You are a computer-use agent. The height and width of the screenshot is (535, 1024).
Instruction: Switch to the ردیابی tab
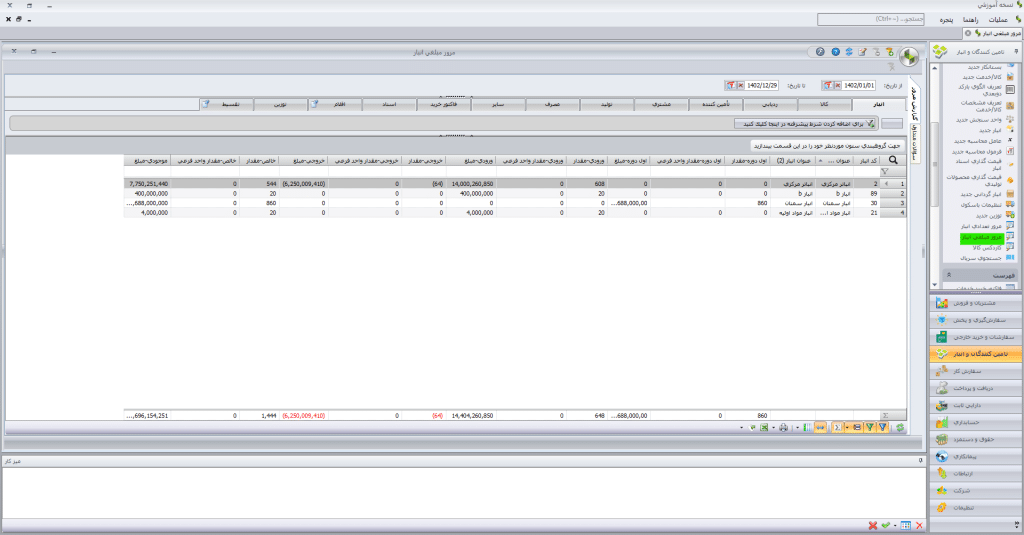coord(770,105)
